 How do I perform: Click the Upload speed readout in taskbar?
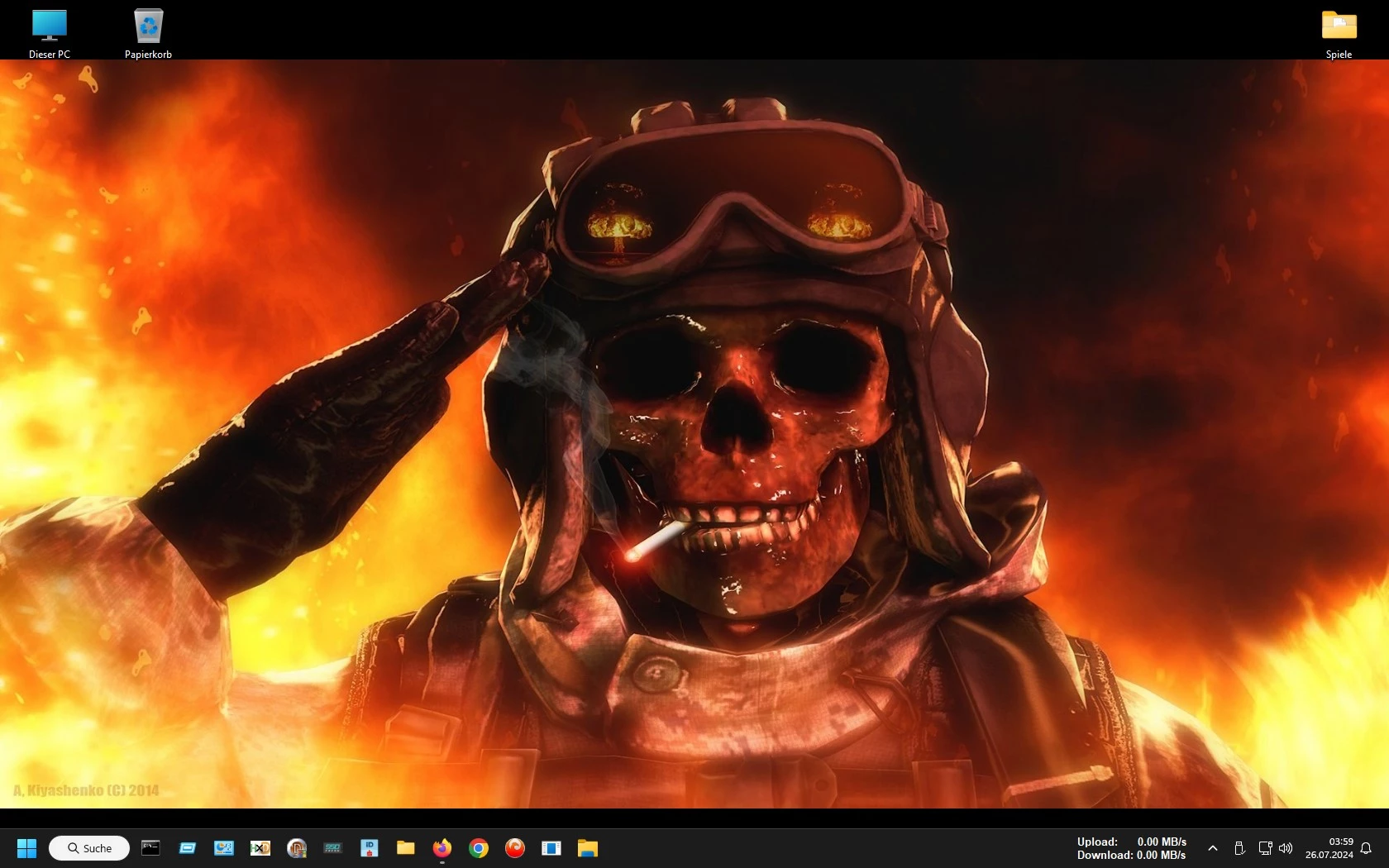pyautogui.click(x=1132, y=842)
